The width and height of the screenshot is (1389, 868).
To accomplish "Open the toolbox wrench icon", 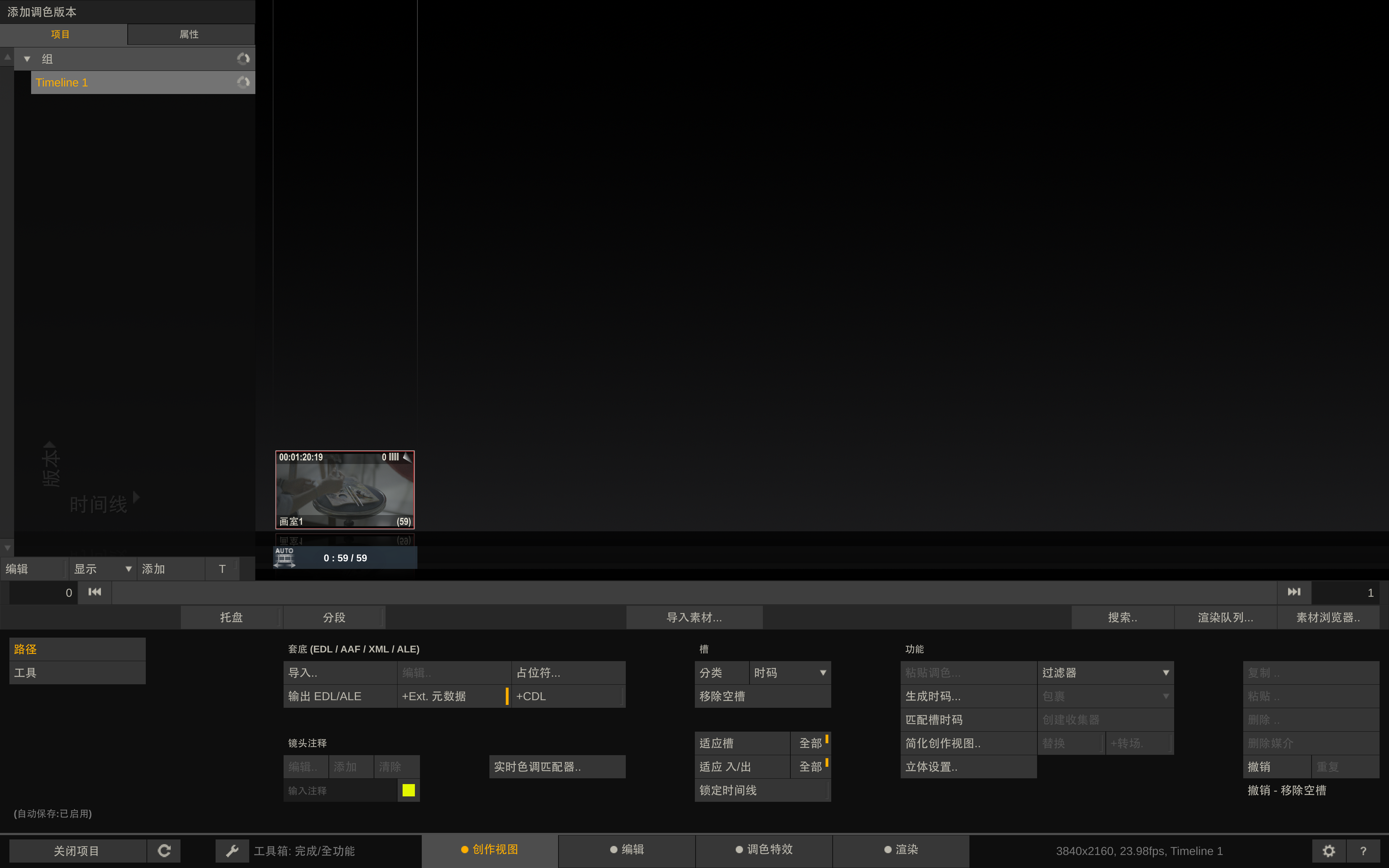I will (232, 850).
